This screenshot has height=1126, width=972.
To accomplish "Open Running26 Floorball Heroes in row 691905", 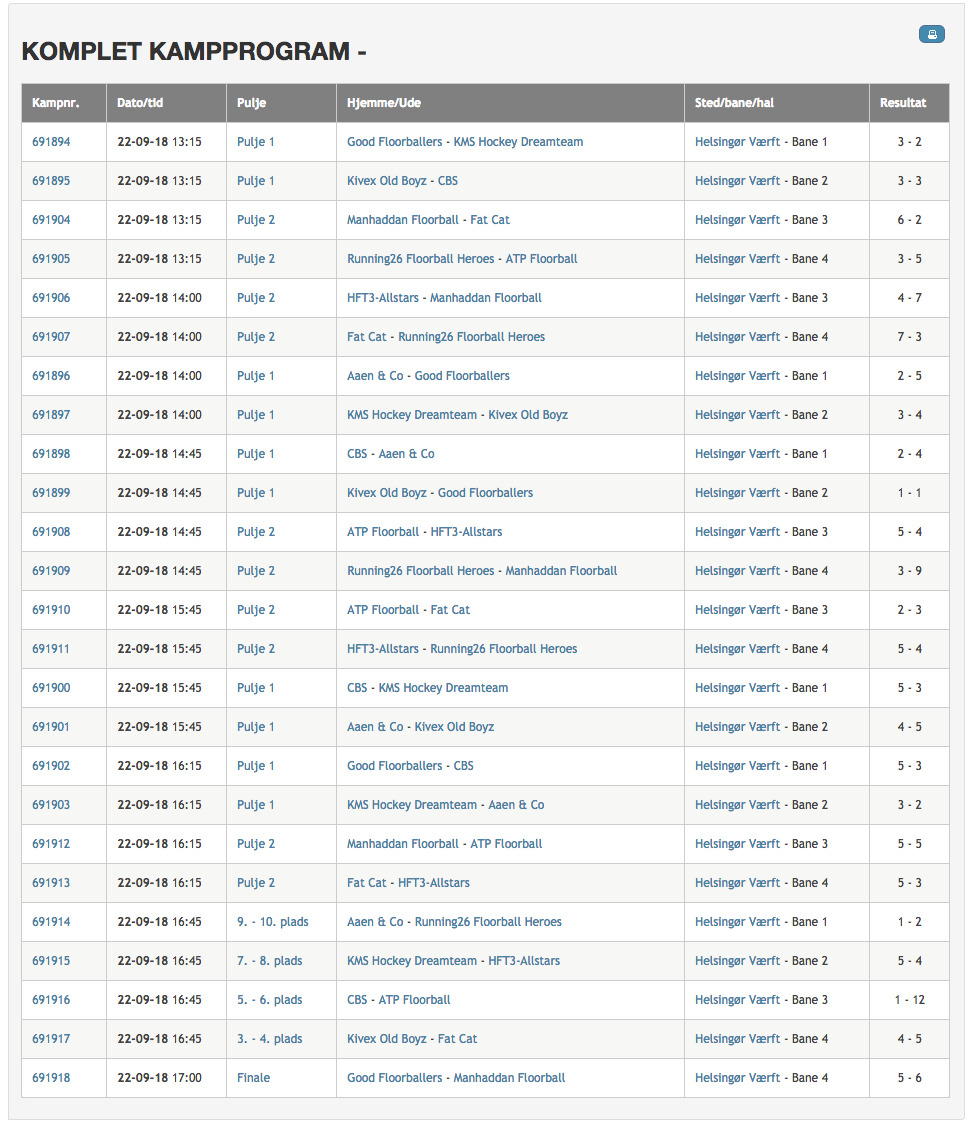I will (x=421, y=259).
